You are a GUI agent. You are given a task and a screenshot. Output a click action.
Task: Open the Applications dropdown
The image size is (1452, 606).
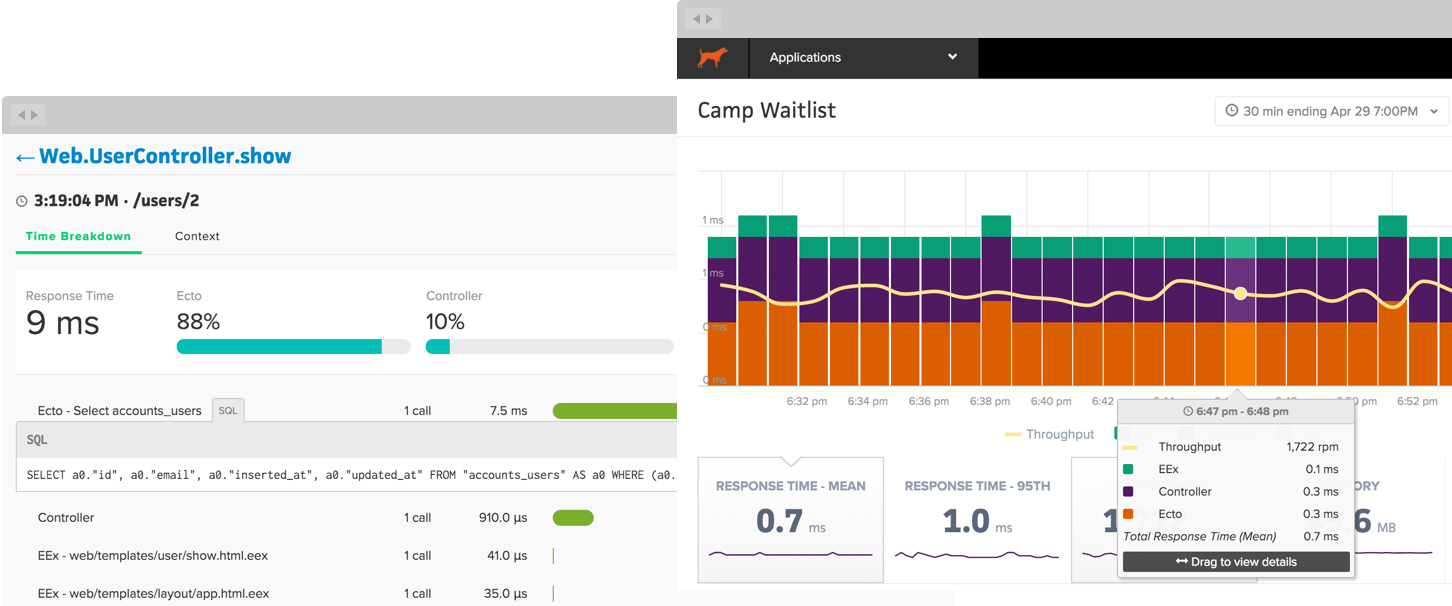tap(863, 58)
